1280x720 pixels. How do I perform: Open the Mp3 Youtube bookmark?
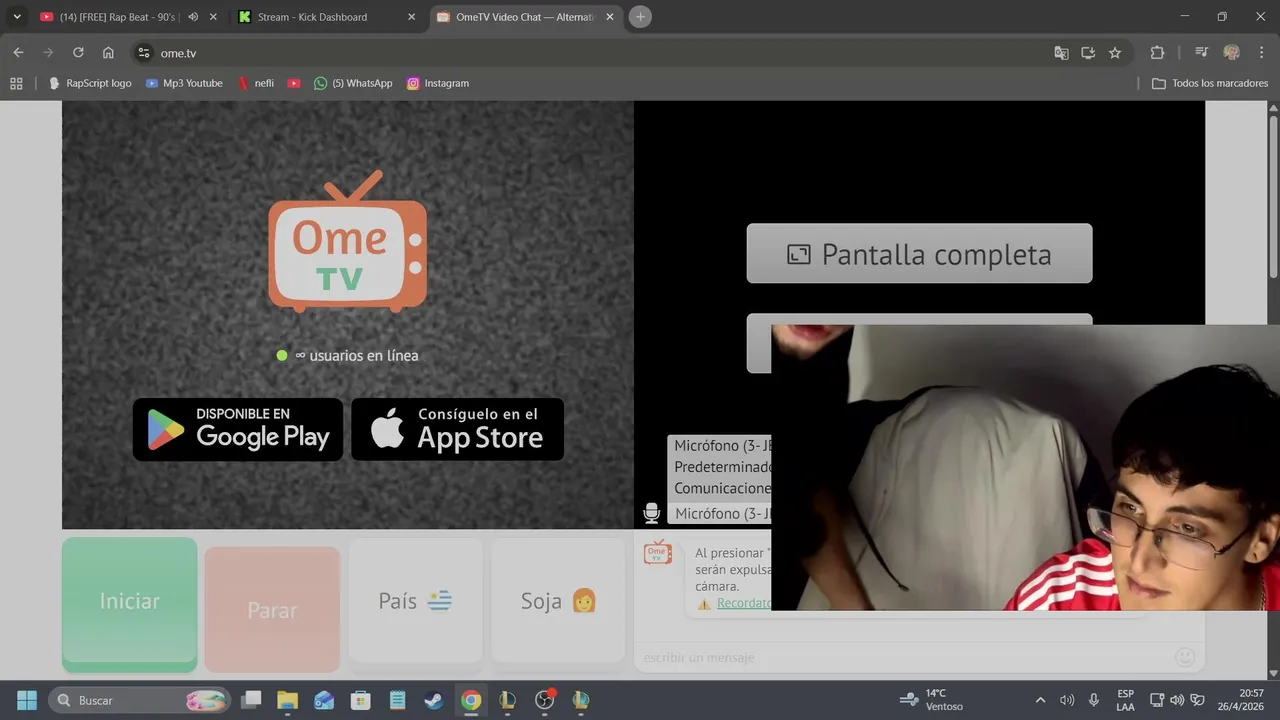pos(184,83)
